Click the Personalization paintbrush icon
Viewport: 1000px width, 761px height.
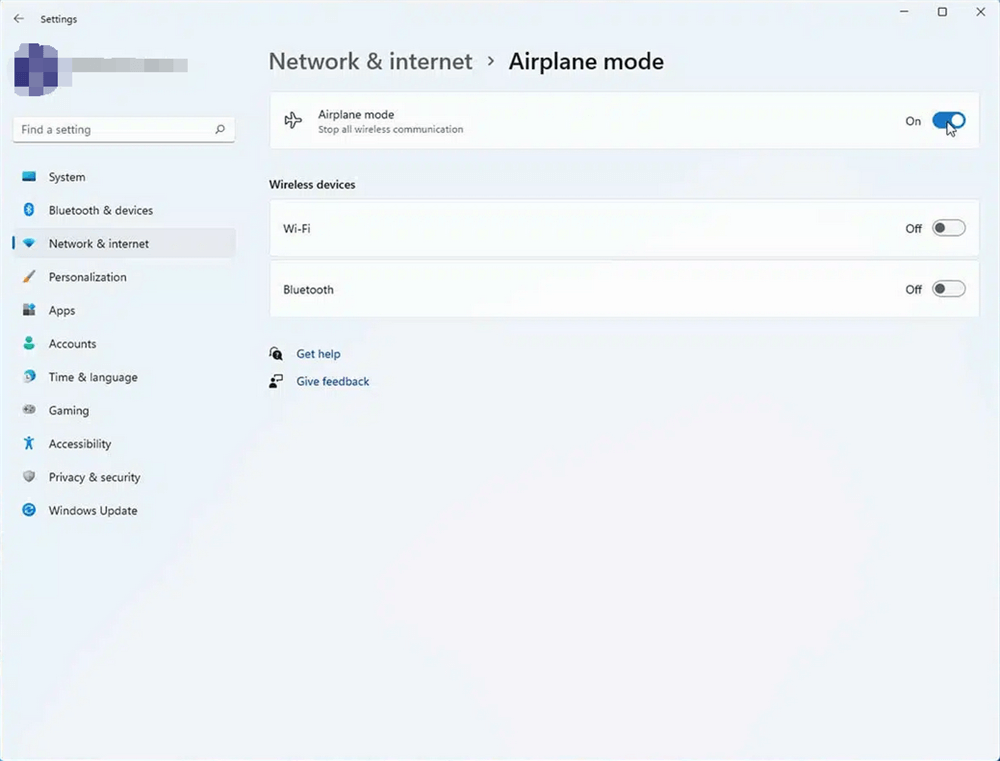(x=29, y=277)
